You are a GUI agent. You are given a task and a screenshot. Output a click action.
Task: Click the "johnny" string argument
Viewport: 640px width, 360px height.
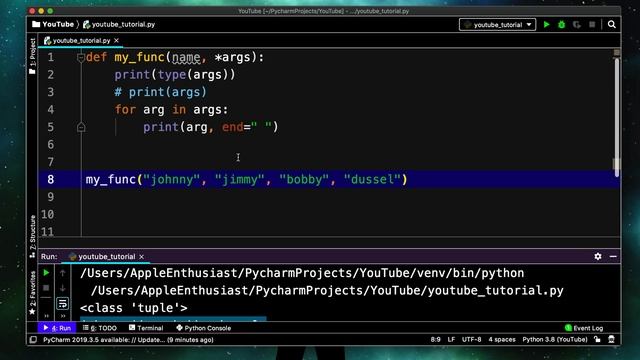[171, 180]
